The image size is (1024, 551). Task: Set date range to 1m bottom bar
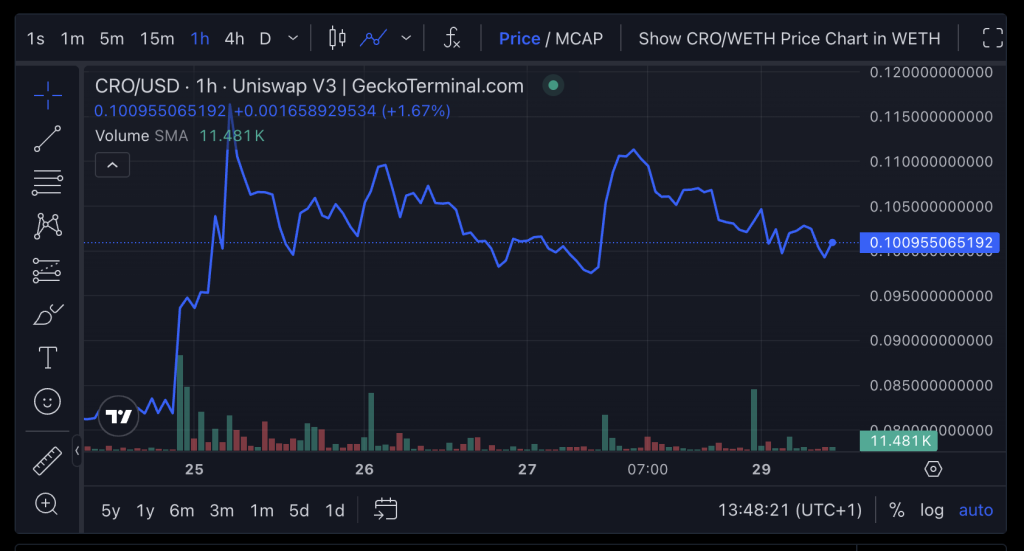coord(262,511)
